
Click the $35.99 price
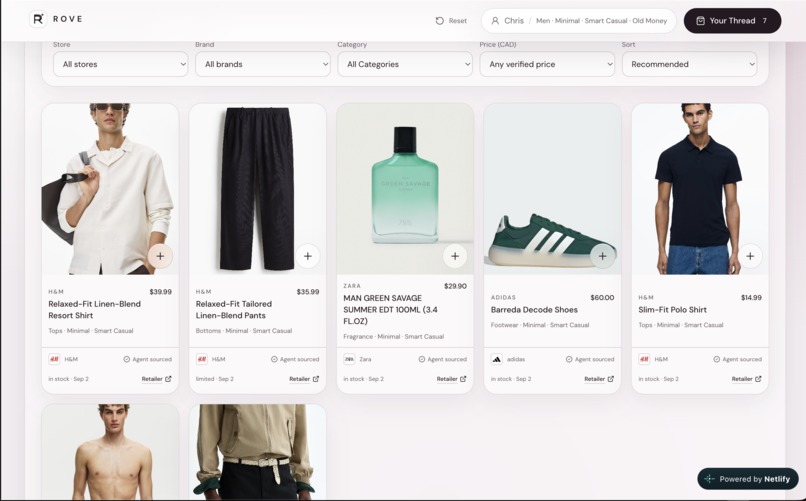click(x=308, y=291)
